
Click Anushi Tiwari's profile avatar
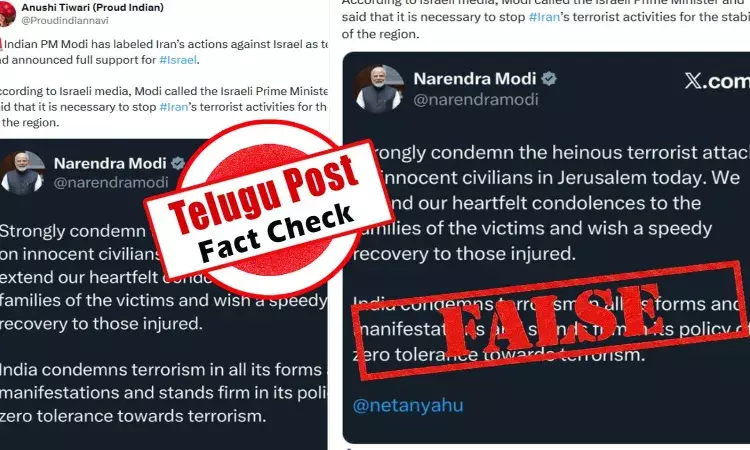click(7, 14)
